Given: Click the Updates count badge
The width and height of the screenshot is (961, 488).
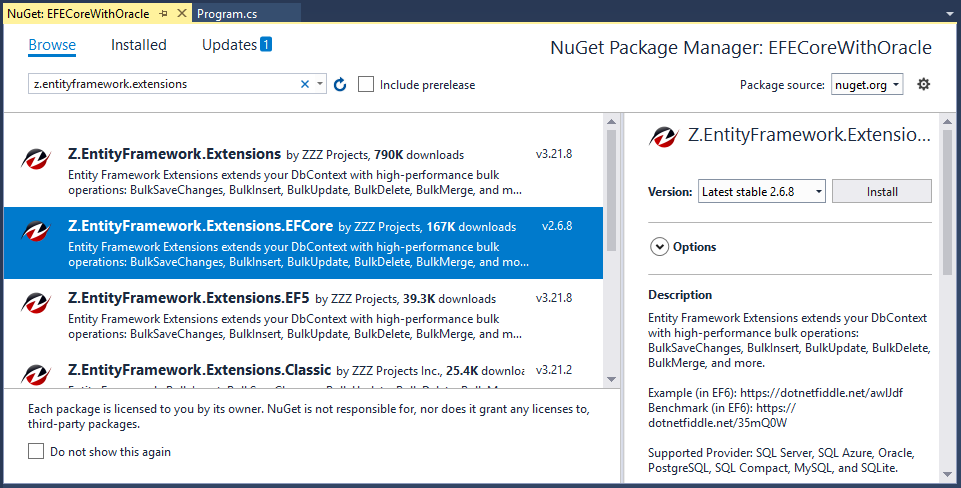Looking at the screenshot, I should (x=266, y=44).
